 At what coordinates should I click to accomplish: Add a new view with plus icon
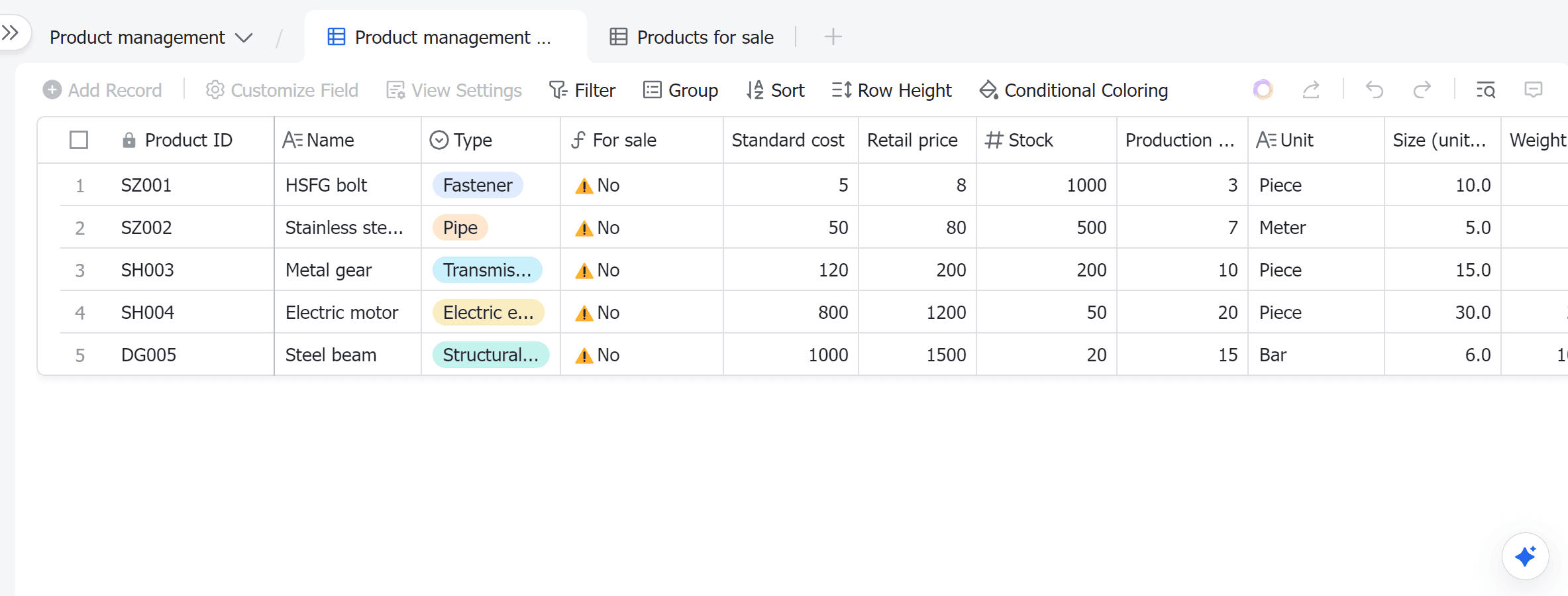point(833,36)
